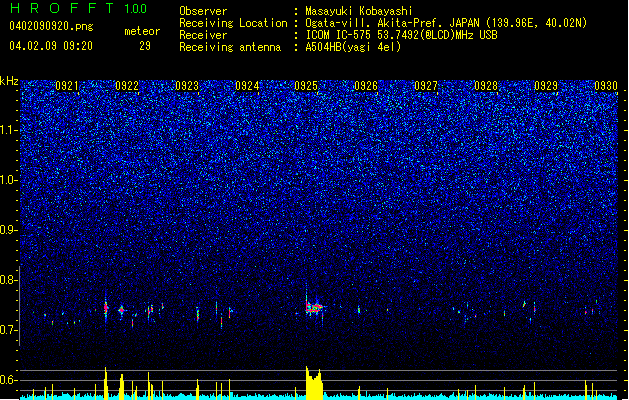Viewport: 629px width, 400px height.
Task: Click the 0923 time marker
Action: click(x=187, y=86)
